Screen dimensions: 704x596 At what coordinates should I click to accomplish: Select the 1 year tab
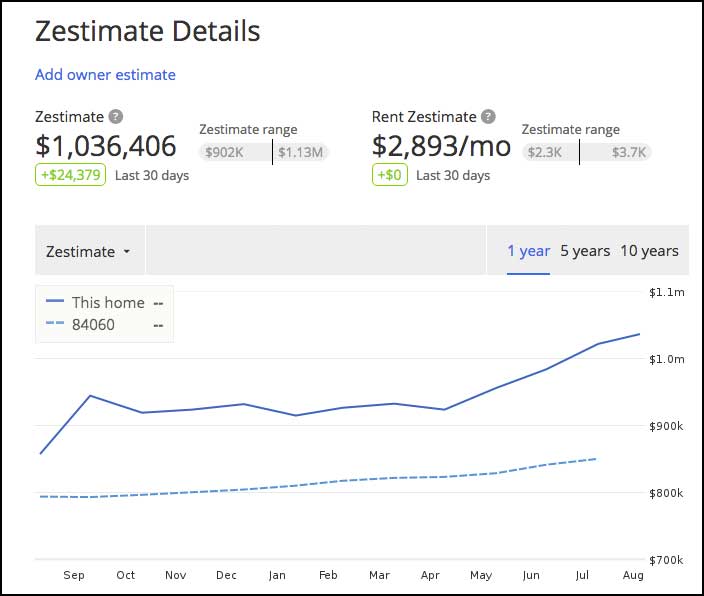pyautogui.click(x=528, y=251)
